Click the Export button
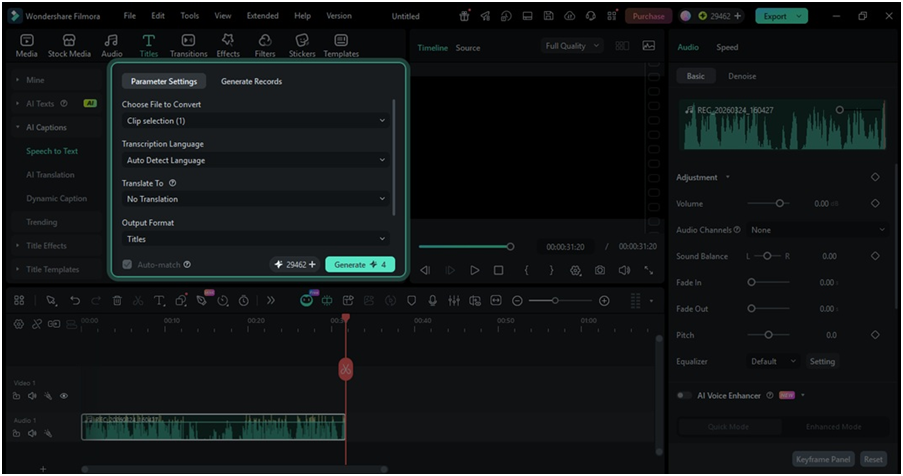Viewport: 903px width, 476px height. tap(781, 16)
